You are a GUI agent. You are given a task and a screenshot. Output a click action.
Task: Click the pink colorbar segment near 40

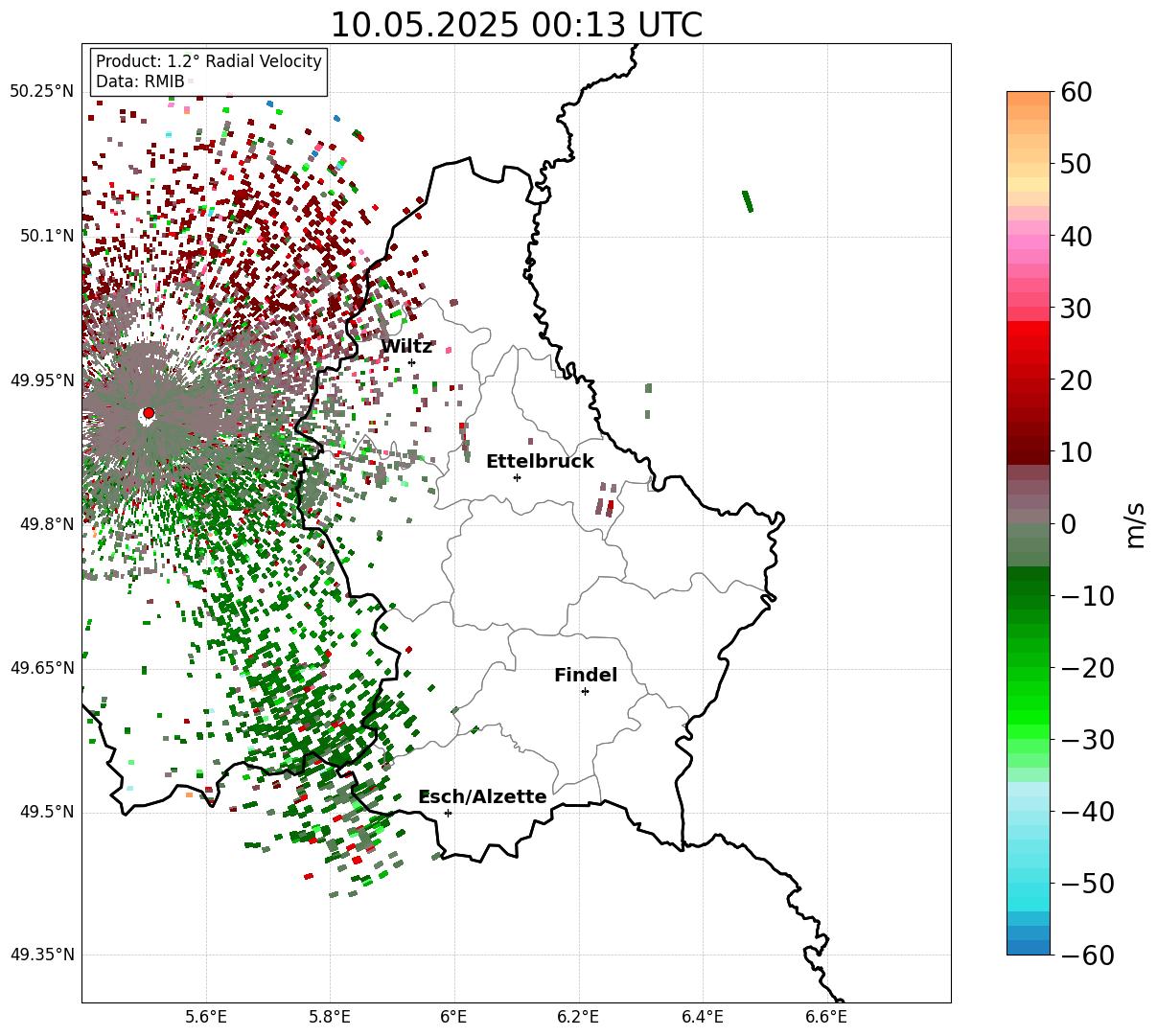pyautogui.click(x=1029, y=242)
